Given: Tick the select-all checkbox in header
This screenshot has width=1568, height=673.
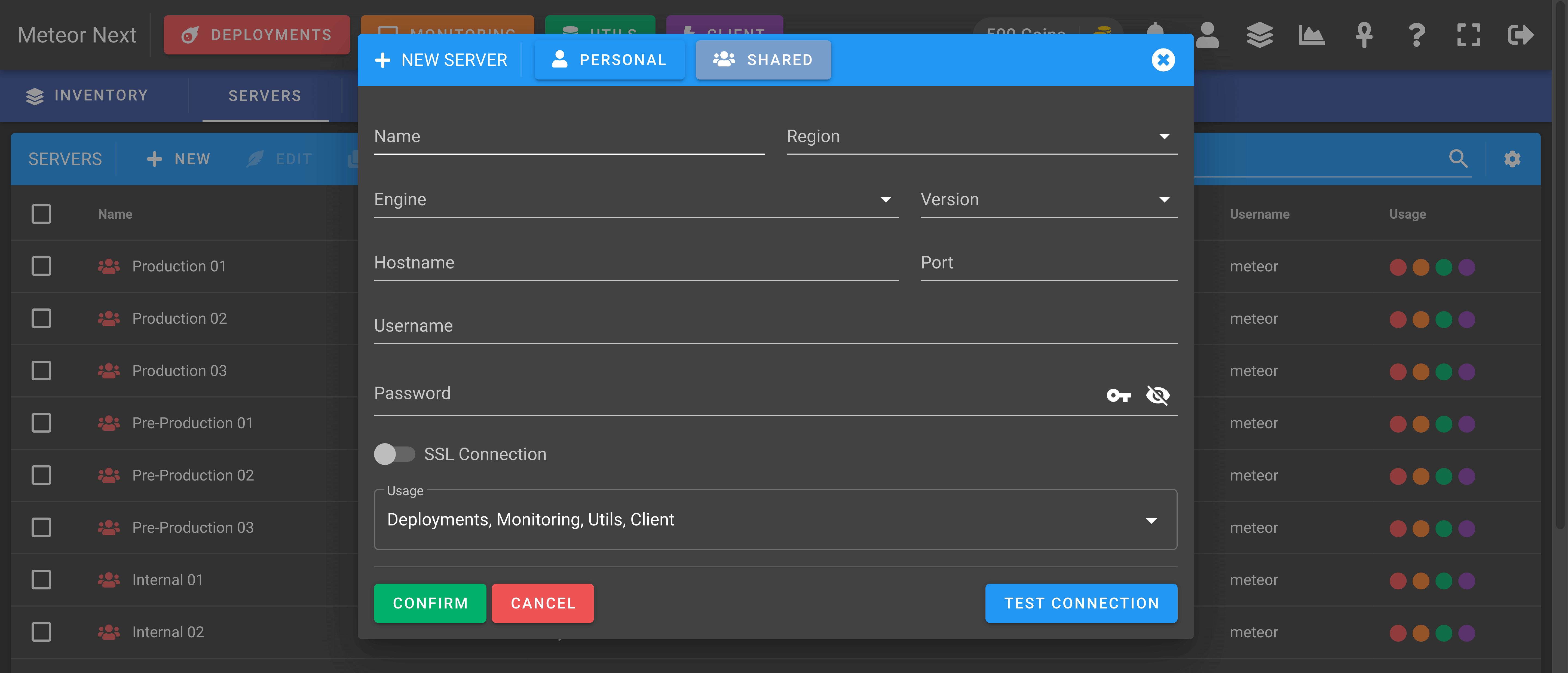Looking at the screenshot, I should coord(41,214).
